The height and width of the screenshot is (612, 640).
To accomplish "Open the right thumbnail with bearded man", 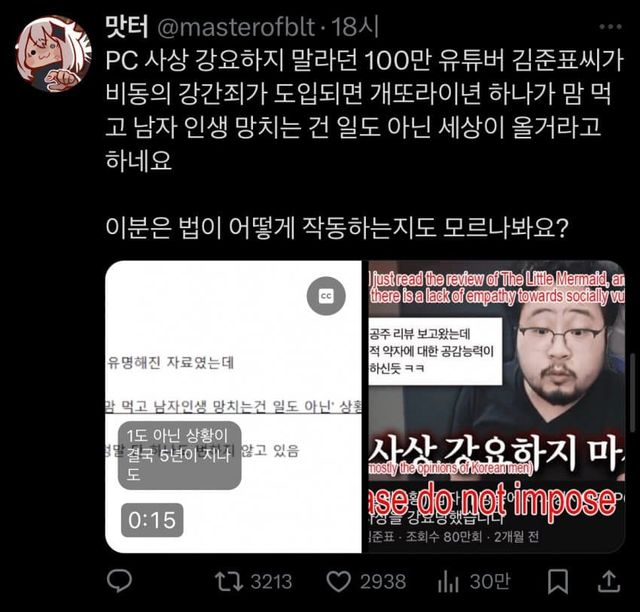I will coord(496,407).
